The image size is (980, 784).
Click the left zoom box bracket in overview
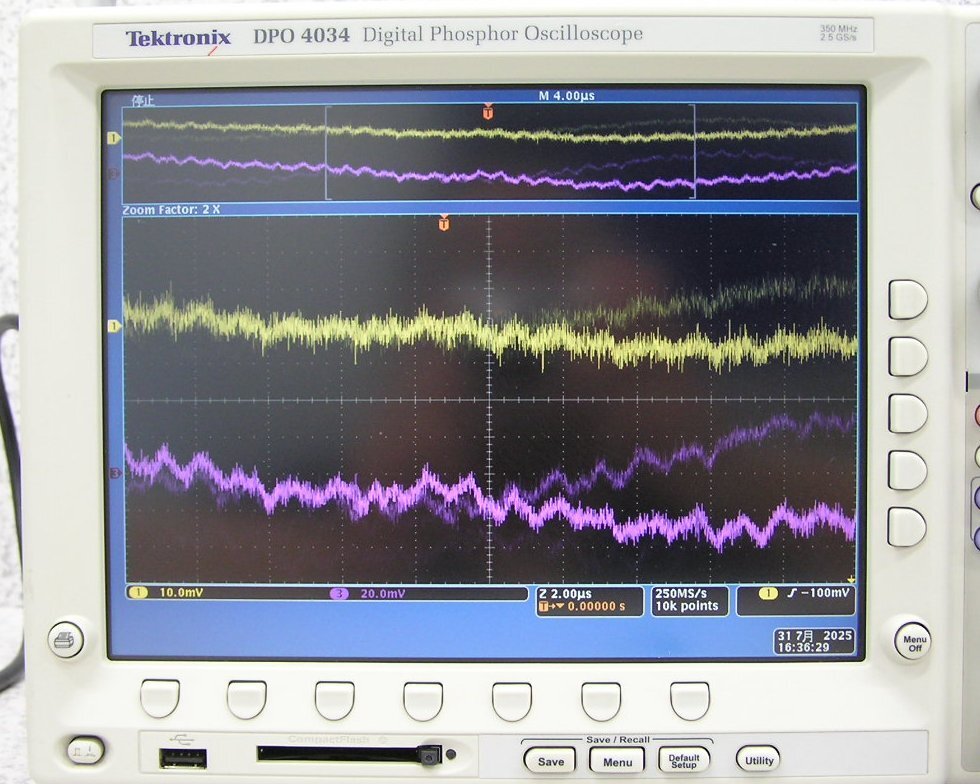328,151
